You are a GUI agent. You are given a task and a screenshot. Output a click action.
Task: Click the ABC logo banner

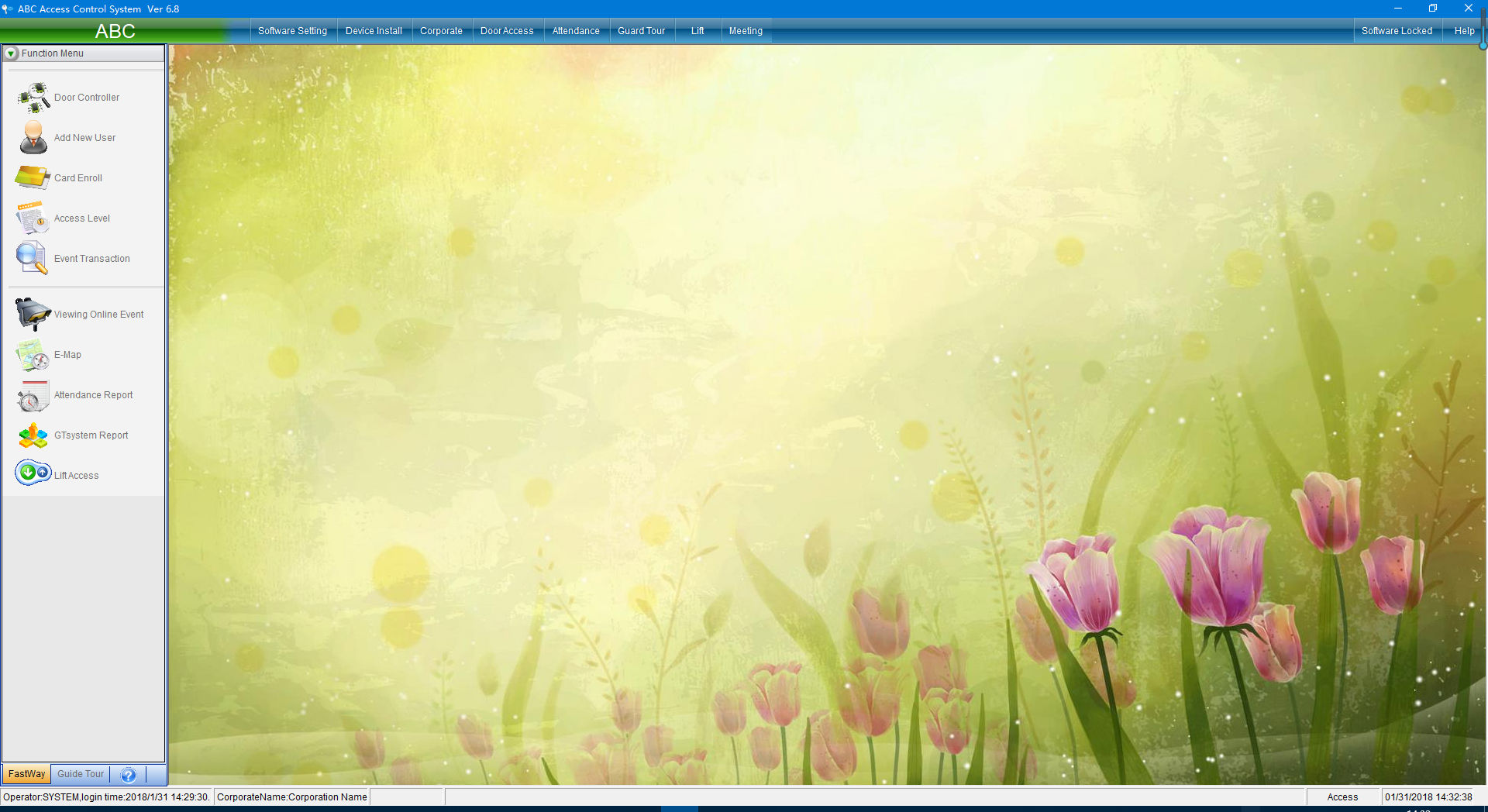coord(115,31)
